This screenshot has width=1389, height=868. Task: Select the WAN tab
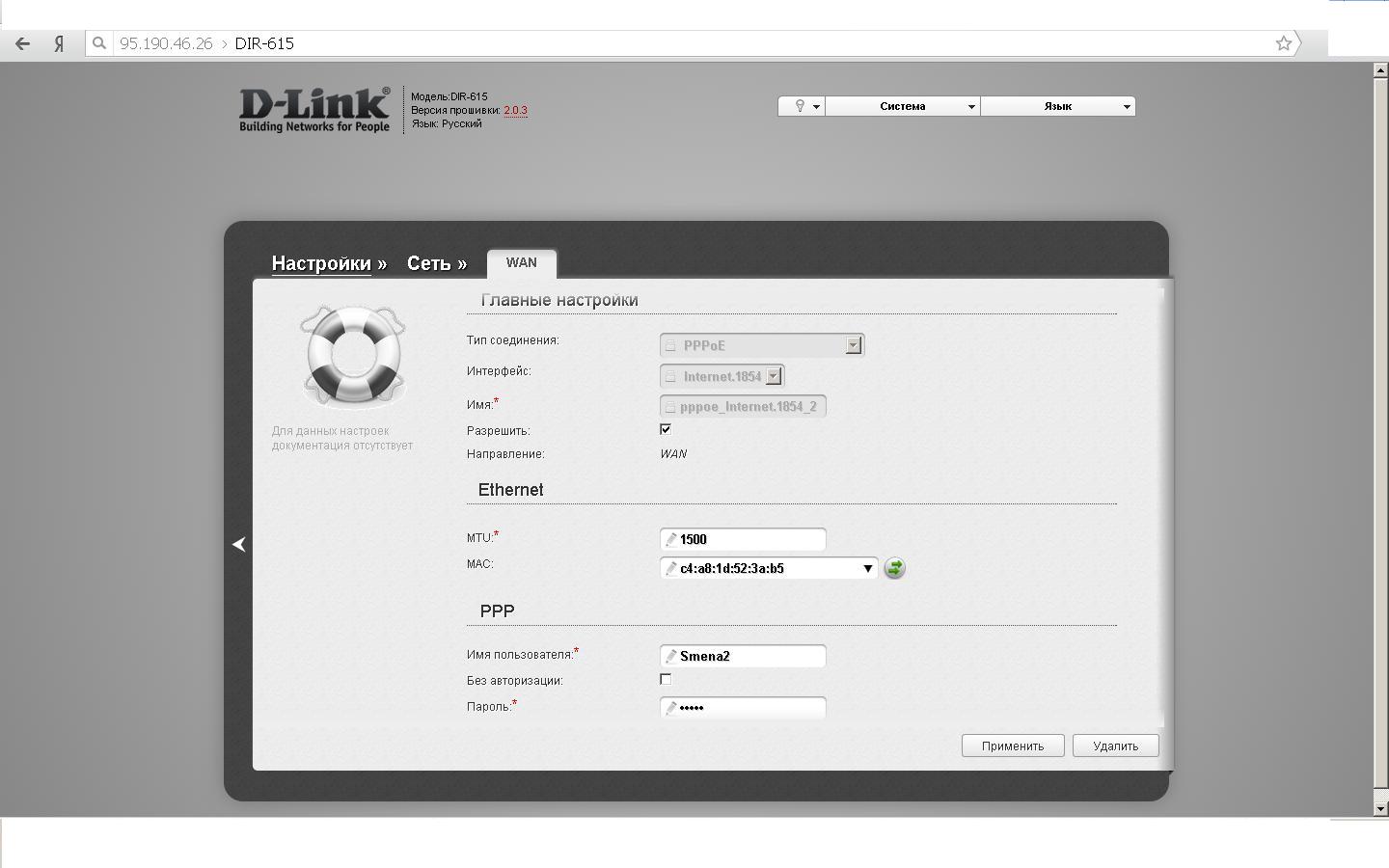click(522, 263)
